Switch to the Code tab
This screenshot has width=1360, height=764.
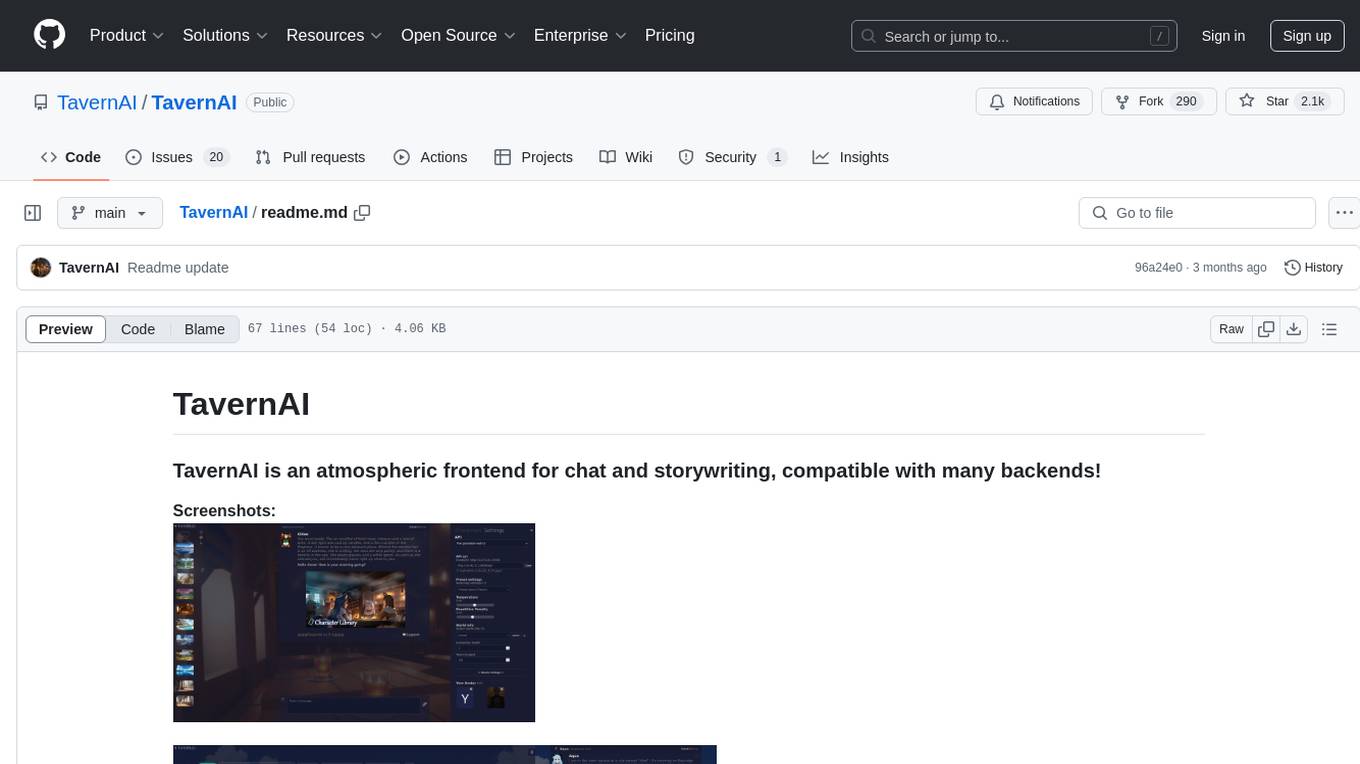point(71,157)
